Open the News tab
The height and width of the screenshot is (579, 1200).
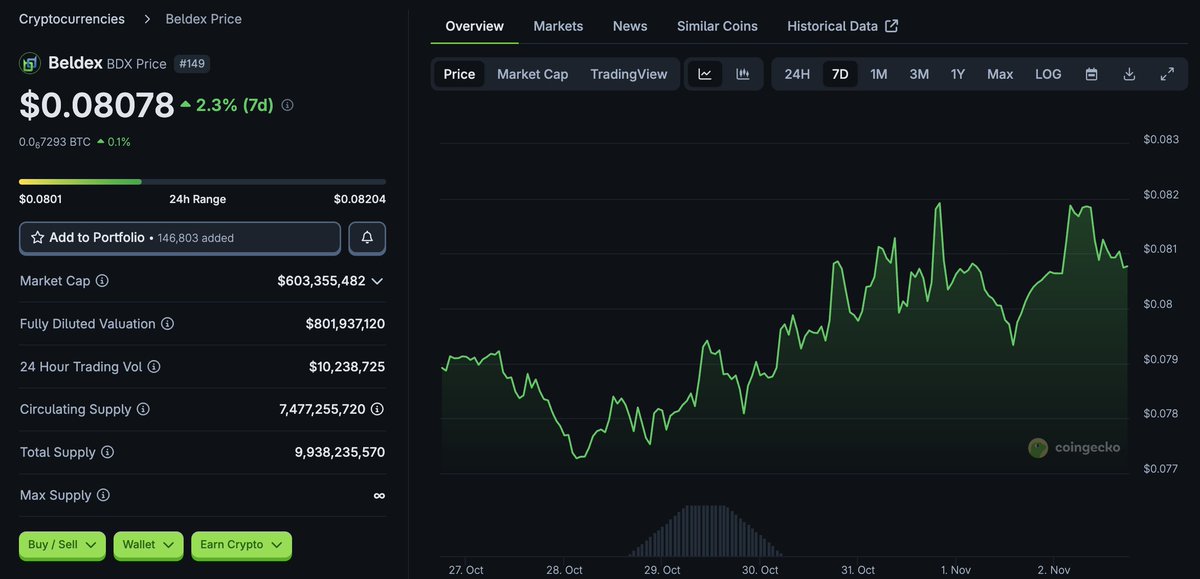[x=629, y=26]
